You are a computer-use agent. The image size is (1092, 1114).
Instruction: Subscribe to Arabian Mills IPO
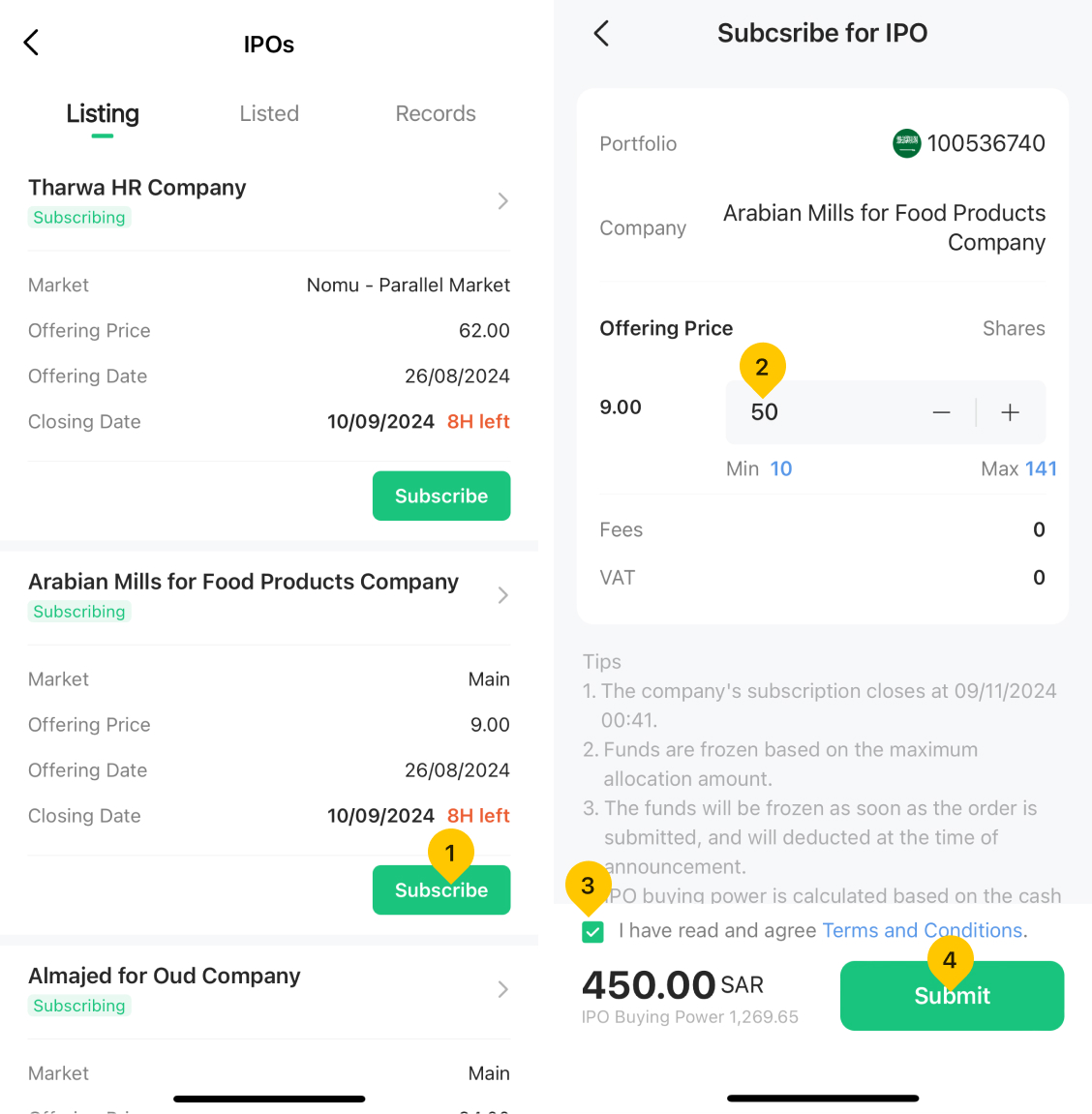tap(441, 889)
